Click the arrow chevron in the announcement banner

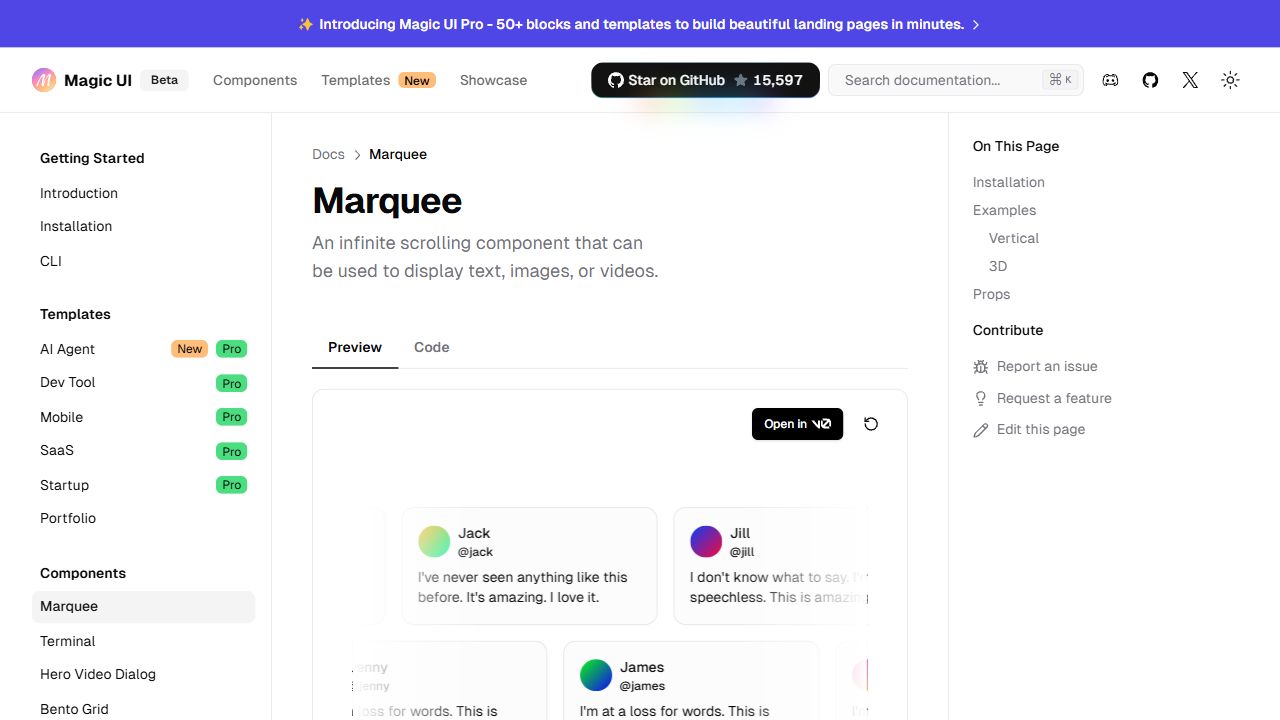click(976, 24)
